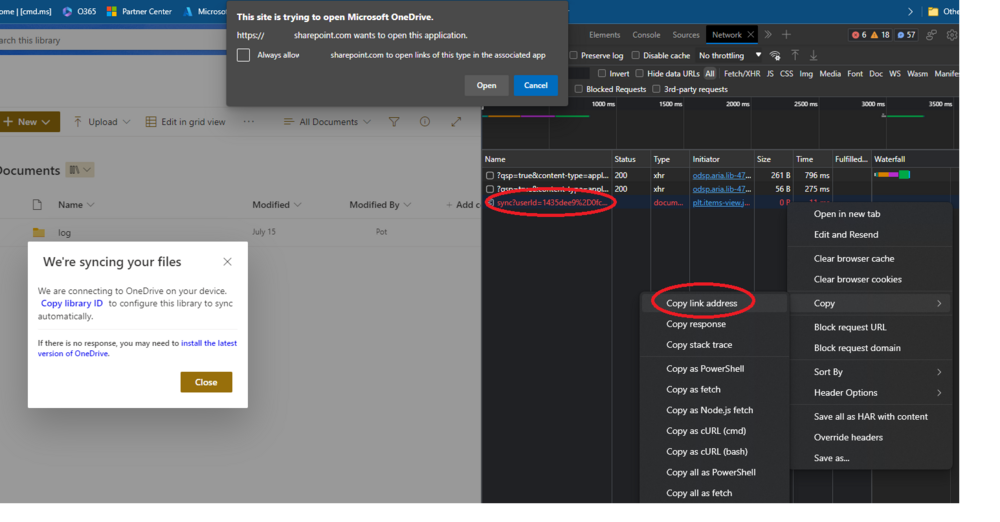Check the Always allow checkbox
The height and width of the screenshot is (522, 1000).
pyautogui.click(x=243, y=55)
